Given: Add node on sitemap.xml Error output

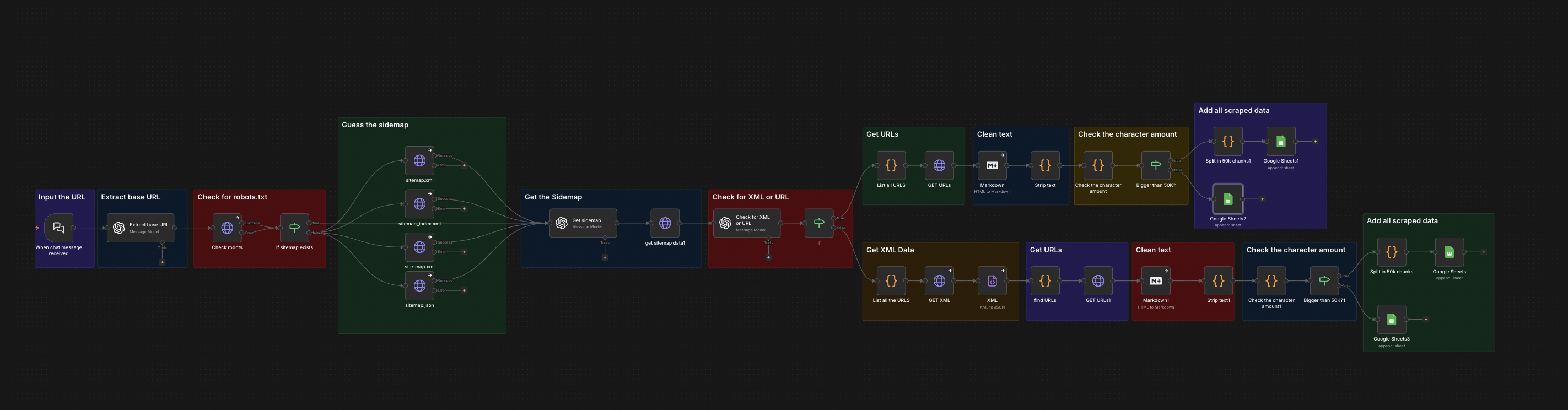Looking at the screenshot, I should 464,165.
